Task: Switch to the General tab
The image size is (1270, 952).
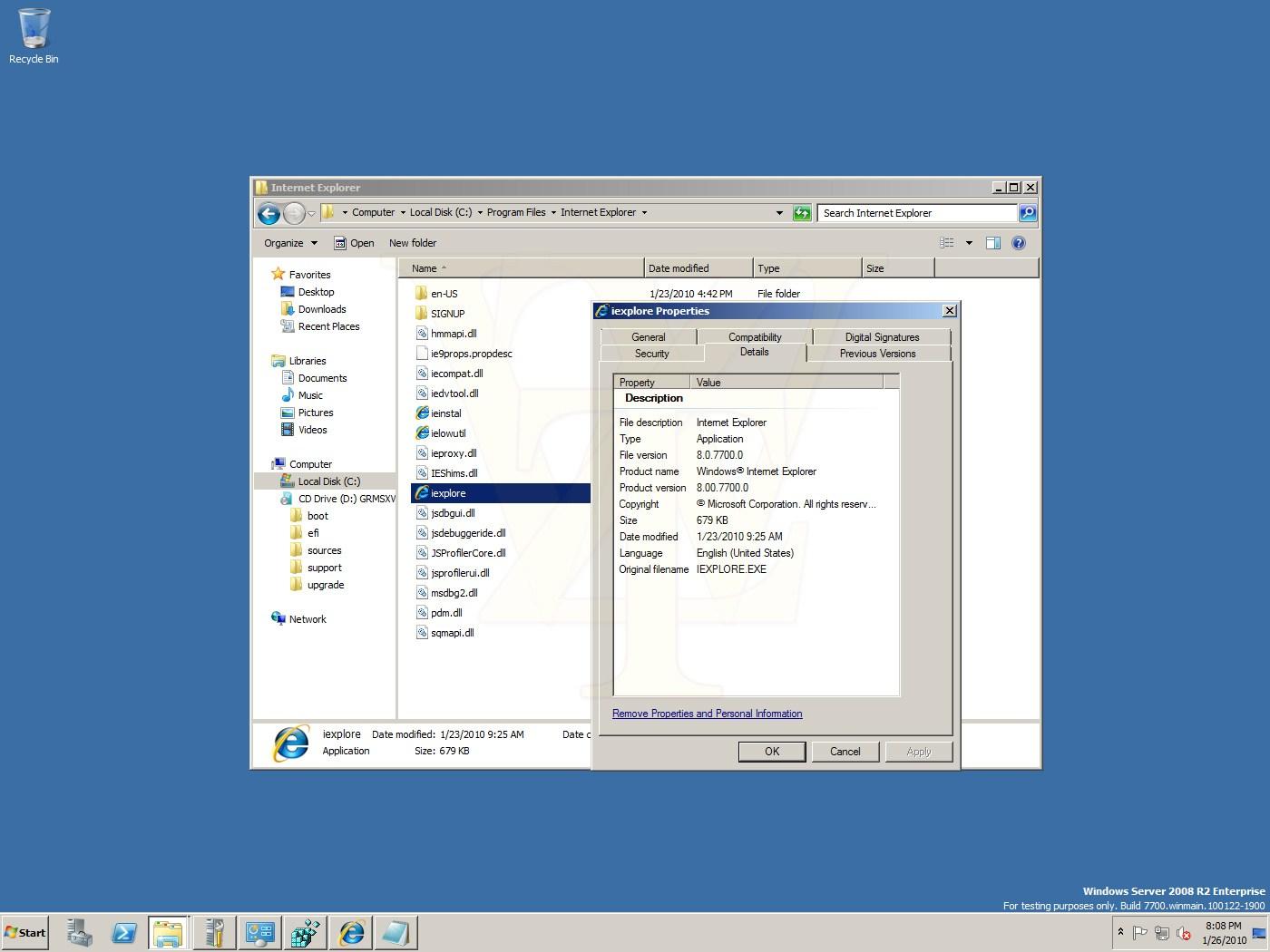Action: (648, 337)
